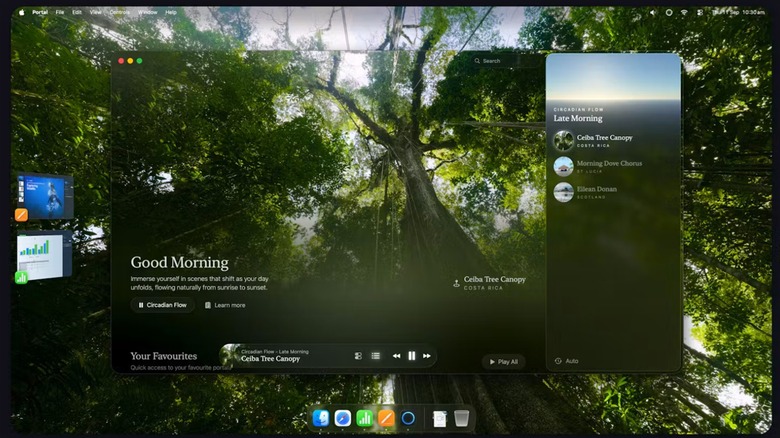The image size is (780, 438).
Task: Click the Search field in Portal window
Action: point(507,61)
